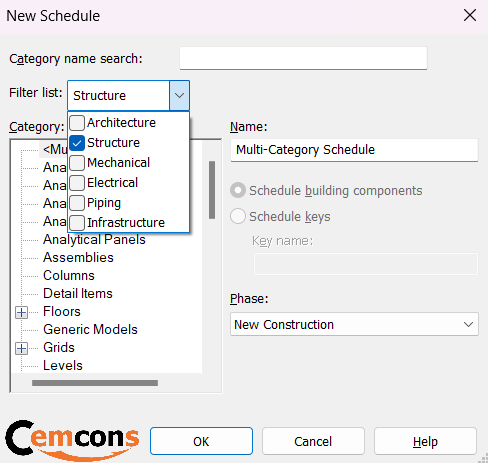
Task: Select the Floors category
Action: (x=62, y=312)
